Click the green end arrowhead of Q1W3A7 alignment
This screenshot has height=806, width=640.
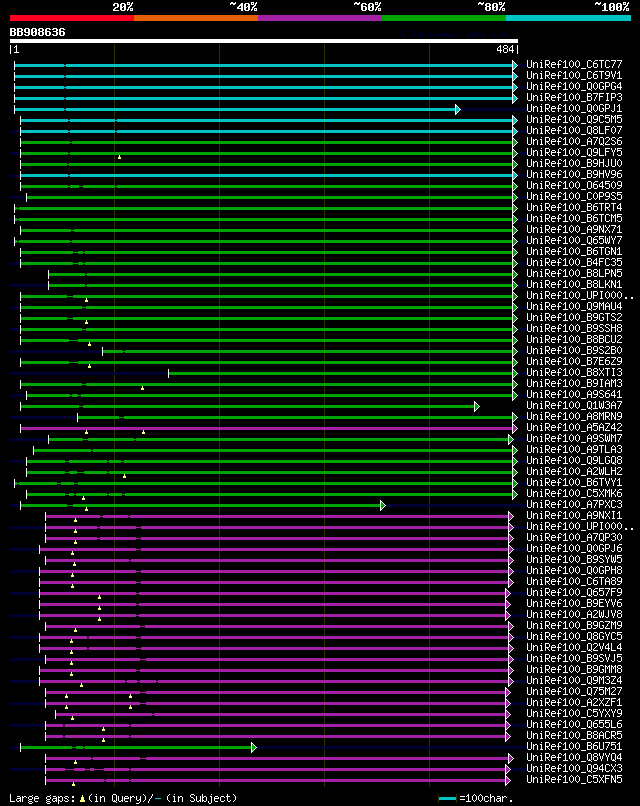point(477,407)
